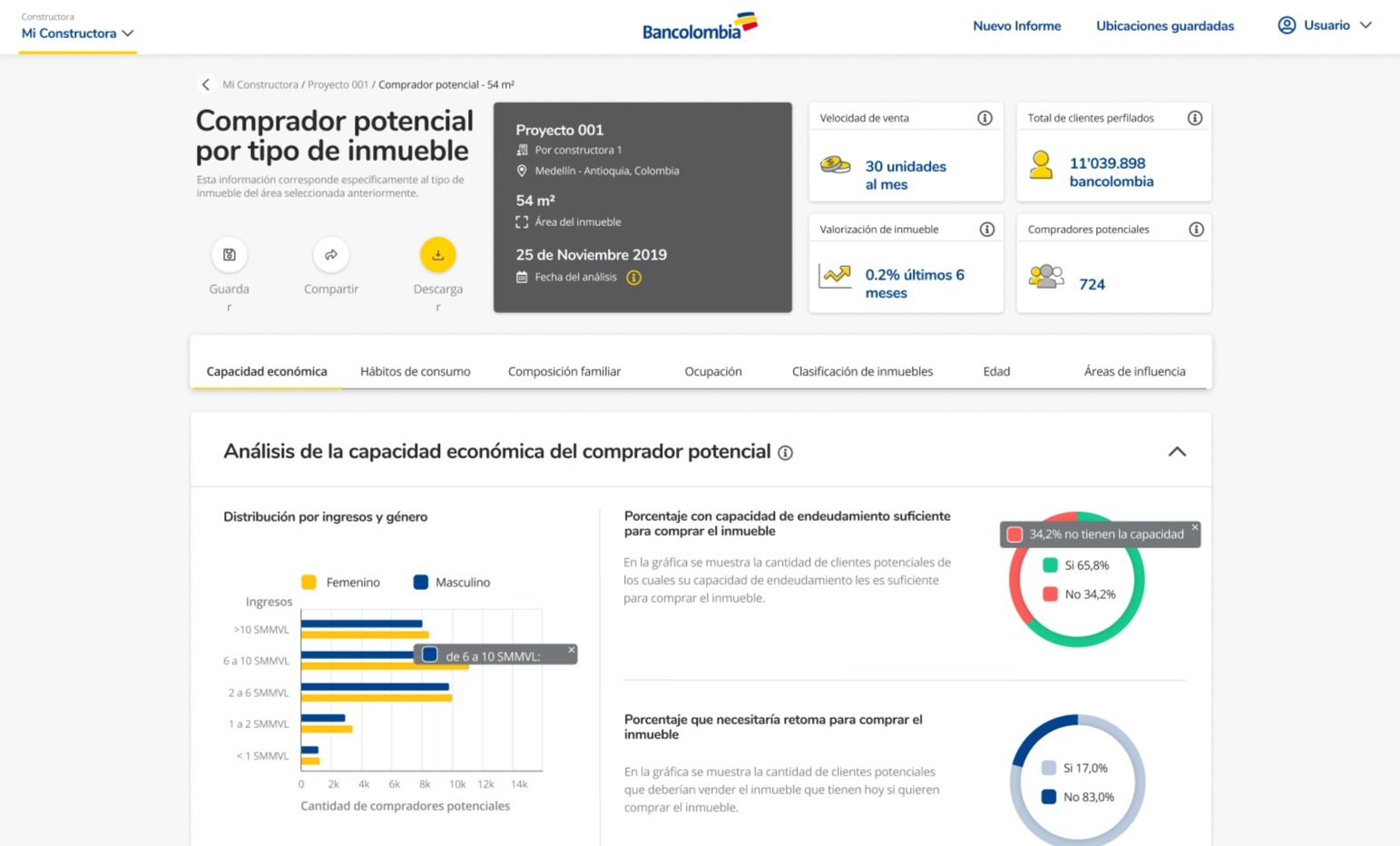This screenshot has width=1400, height=846.
Task: Click the Usuario profile avatar icon
Action: click(1287, 25)
